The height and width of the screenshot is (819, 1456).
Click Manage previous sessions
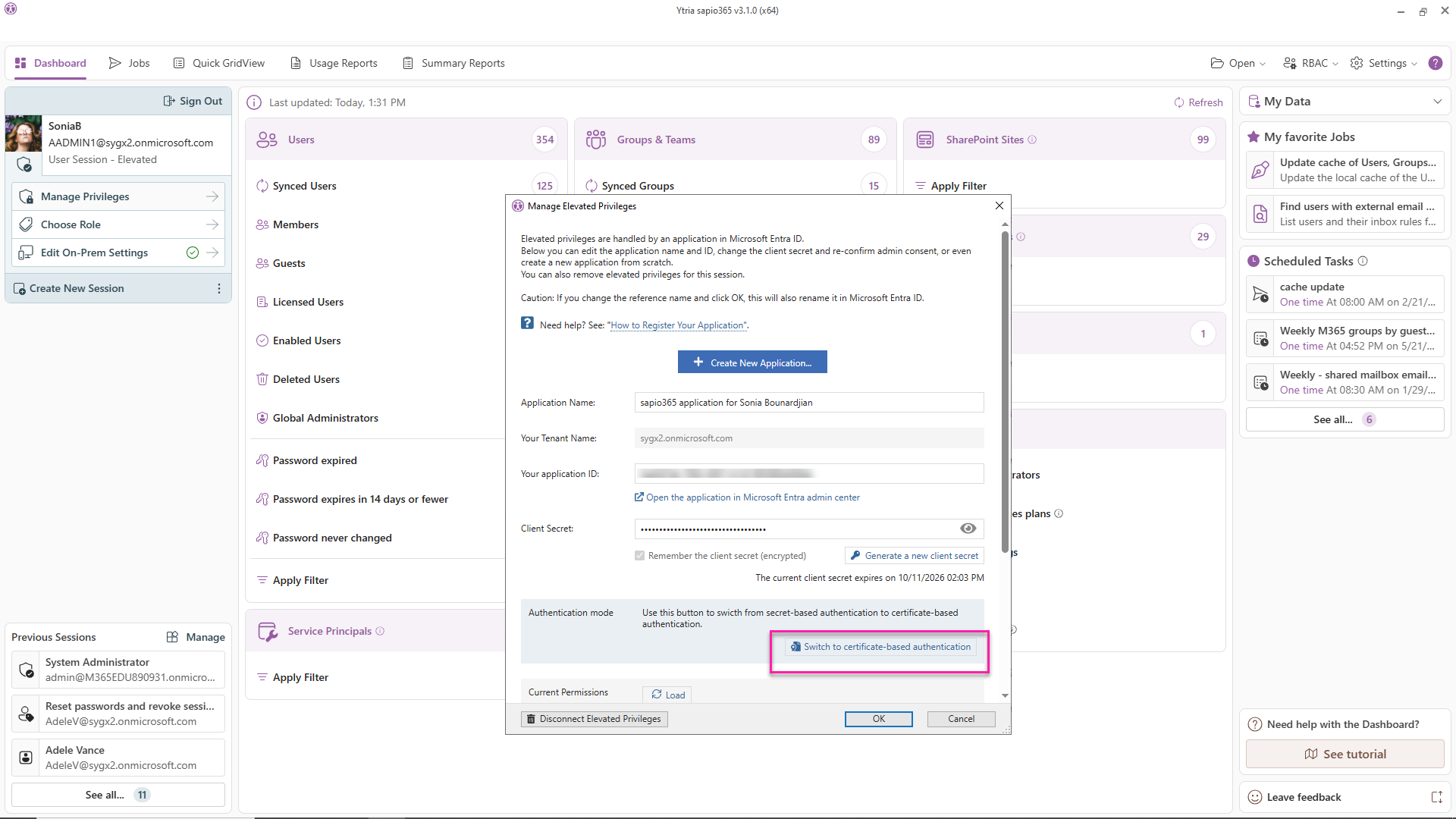tap(196, 637)
